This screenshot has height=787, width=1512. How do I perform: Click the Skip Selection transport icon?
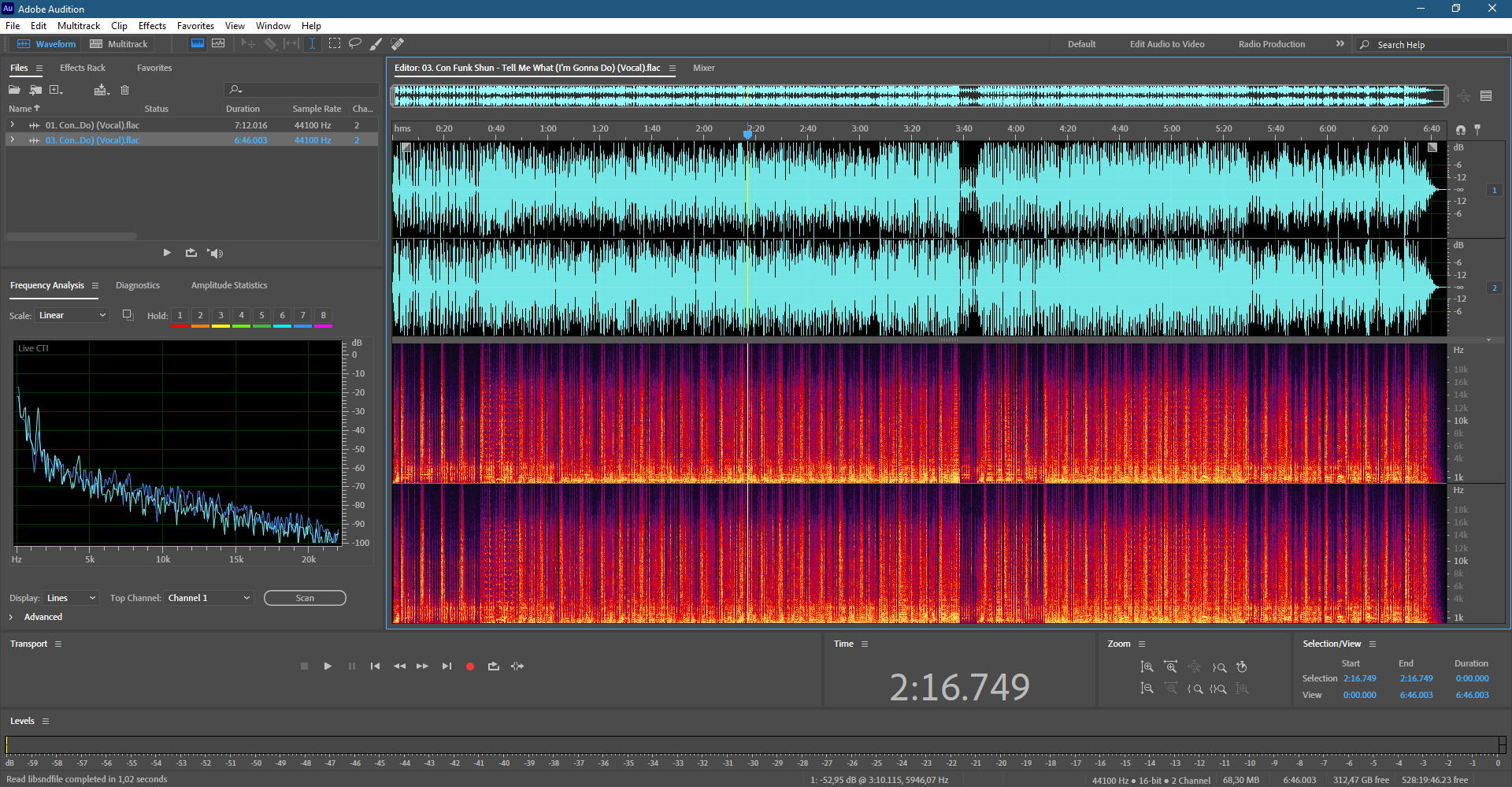pos(517,666)
